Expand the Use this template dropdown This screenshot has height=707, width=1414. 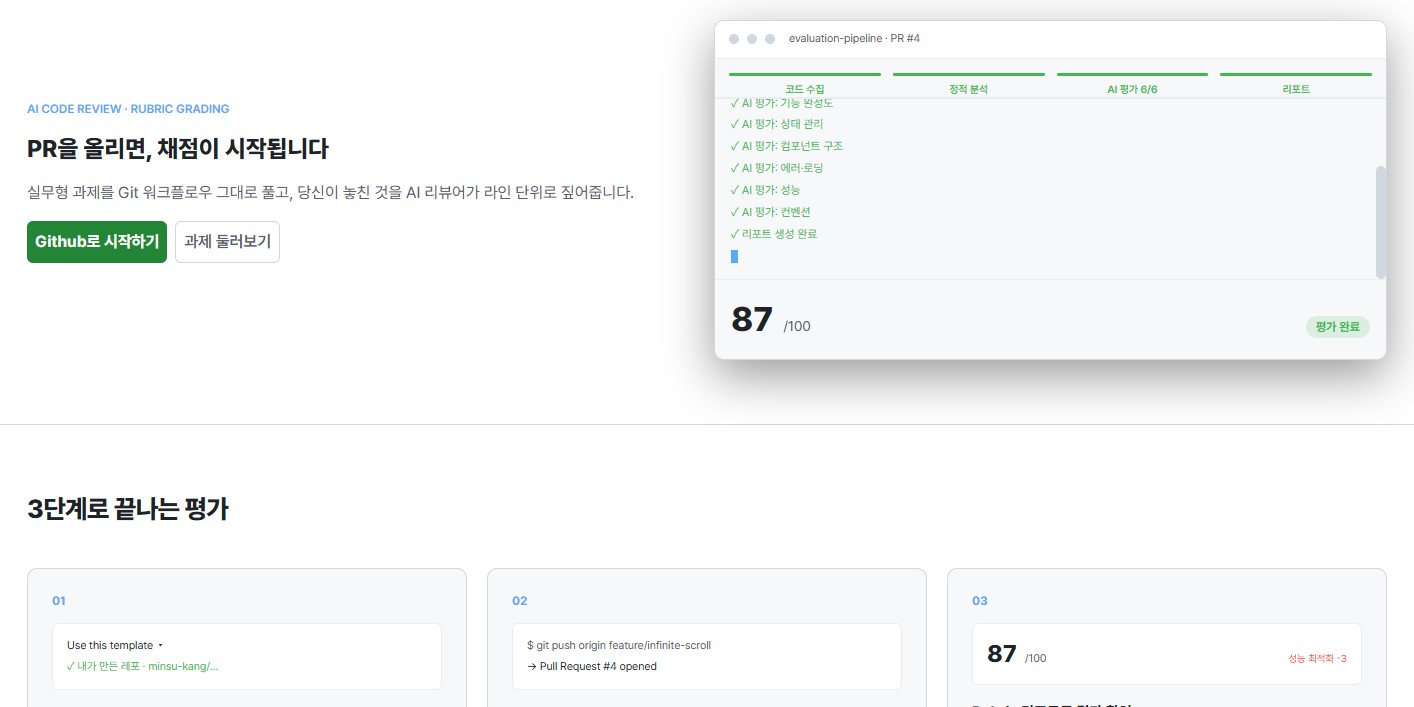coord(115,645)
